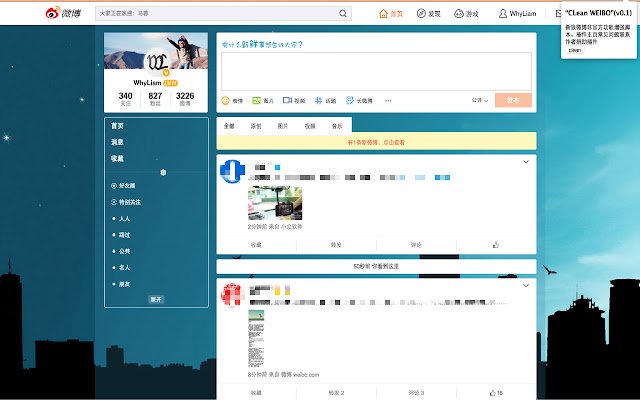Select 收藏 in the left sidebar
This screenshot has height=400, width=640.
117,158
